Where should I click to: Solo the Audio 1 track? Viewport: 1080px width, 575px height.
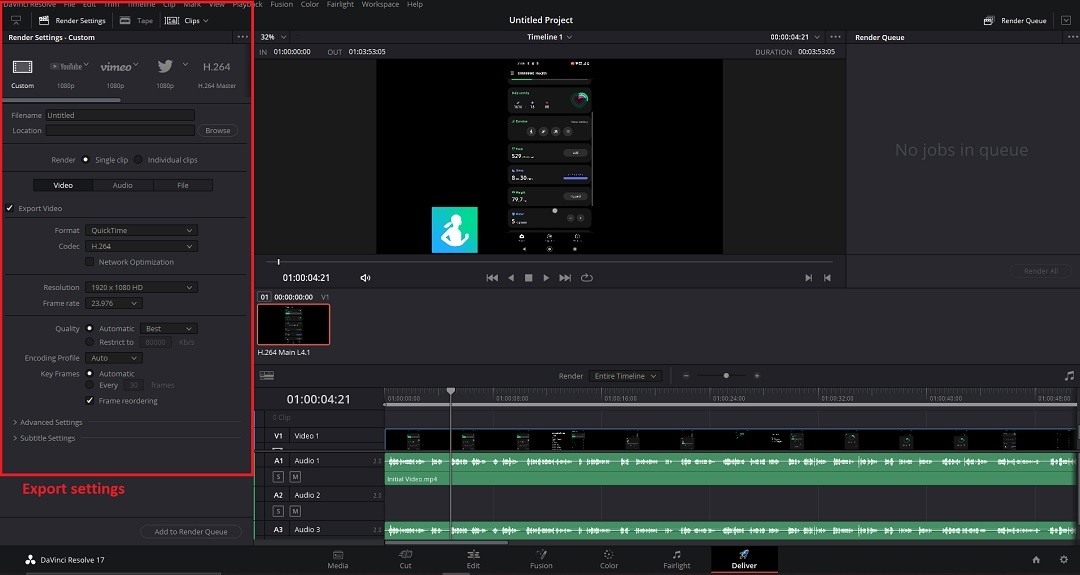pyautogui.click(x=278, y=477)
